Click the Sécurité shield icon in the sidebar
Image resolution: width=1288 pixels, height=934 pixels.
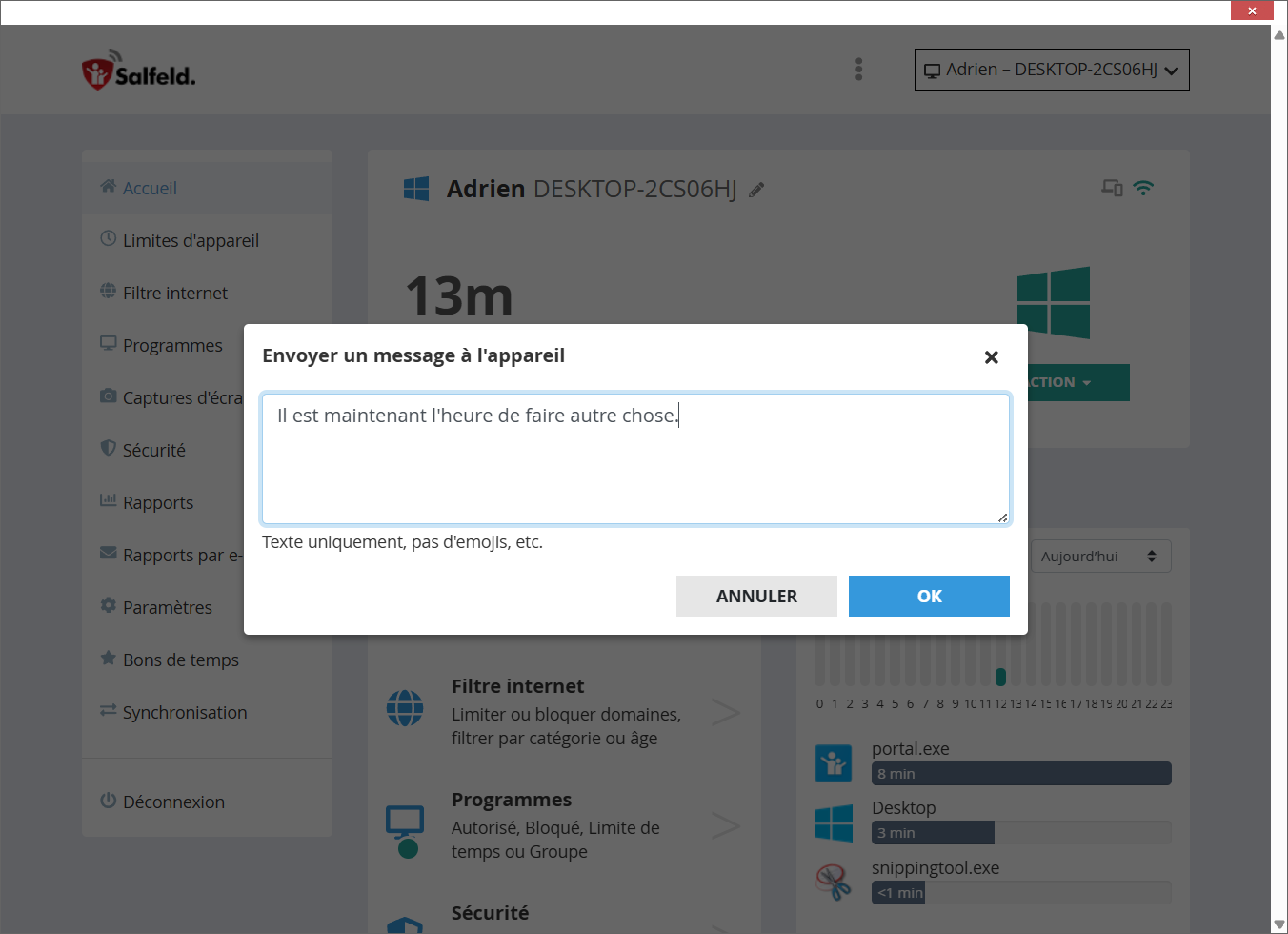(109, 448)
